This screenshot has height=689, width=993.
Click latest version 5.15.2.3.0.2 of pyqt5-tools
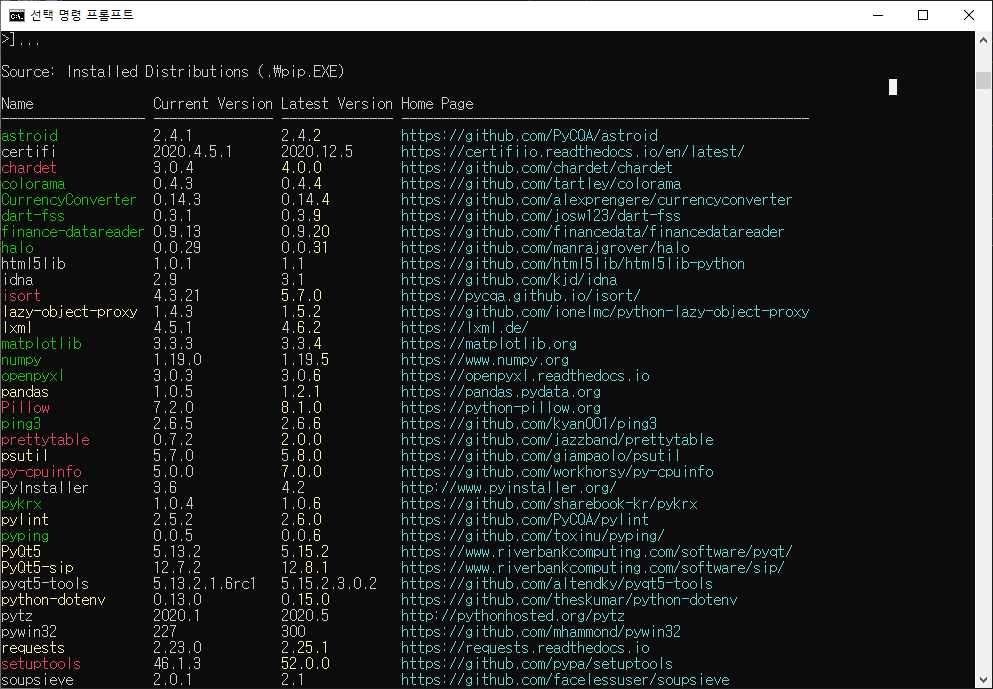(x=329, y=583)
